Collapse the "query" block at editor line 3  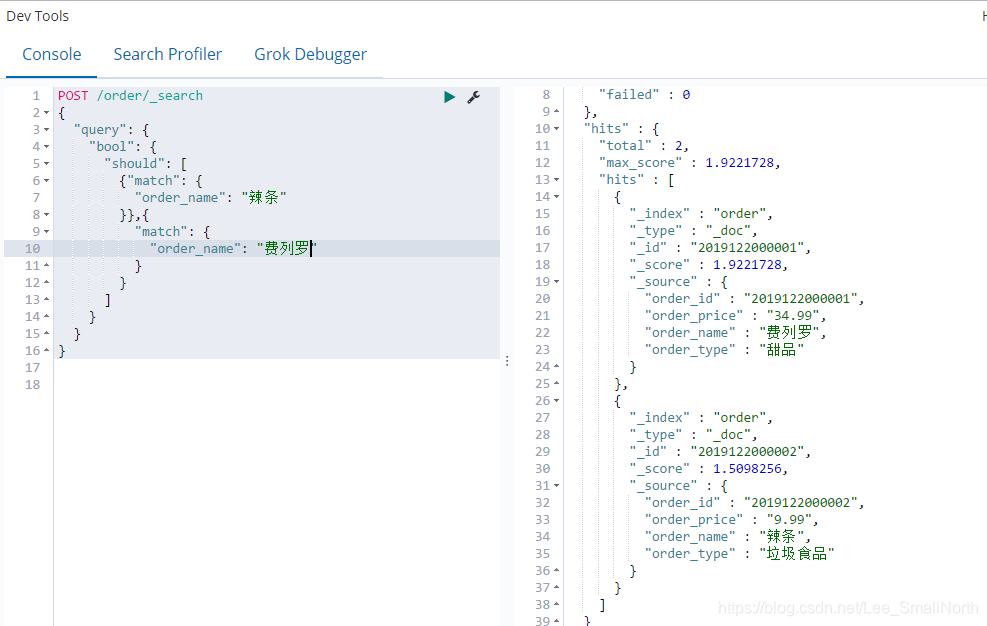[47, 130]
